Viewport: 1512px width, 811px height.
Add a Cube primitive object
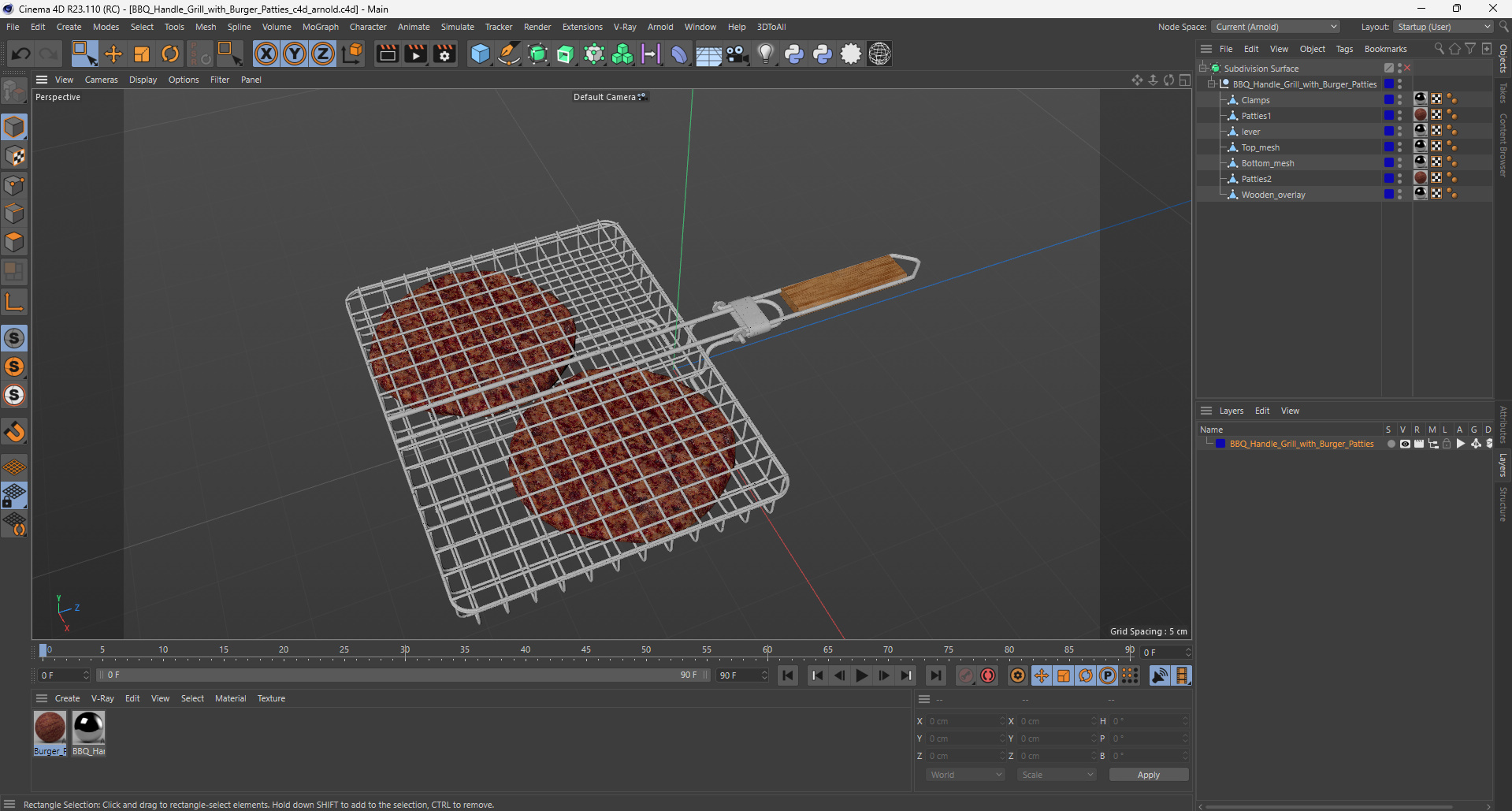tap(480, 54)
